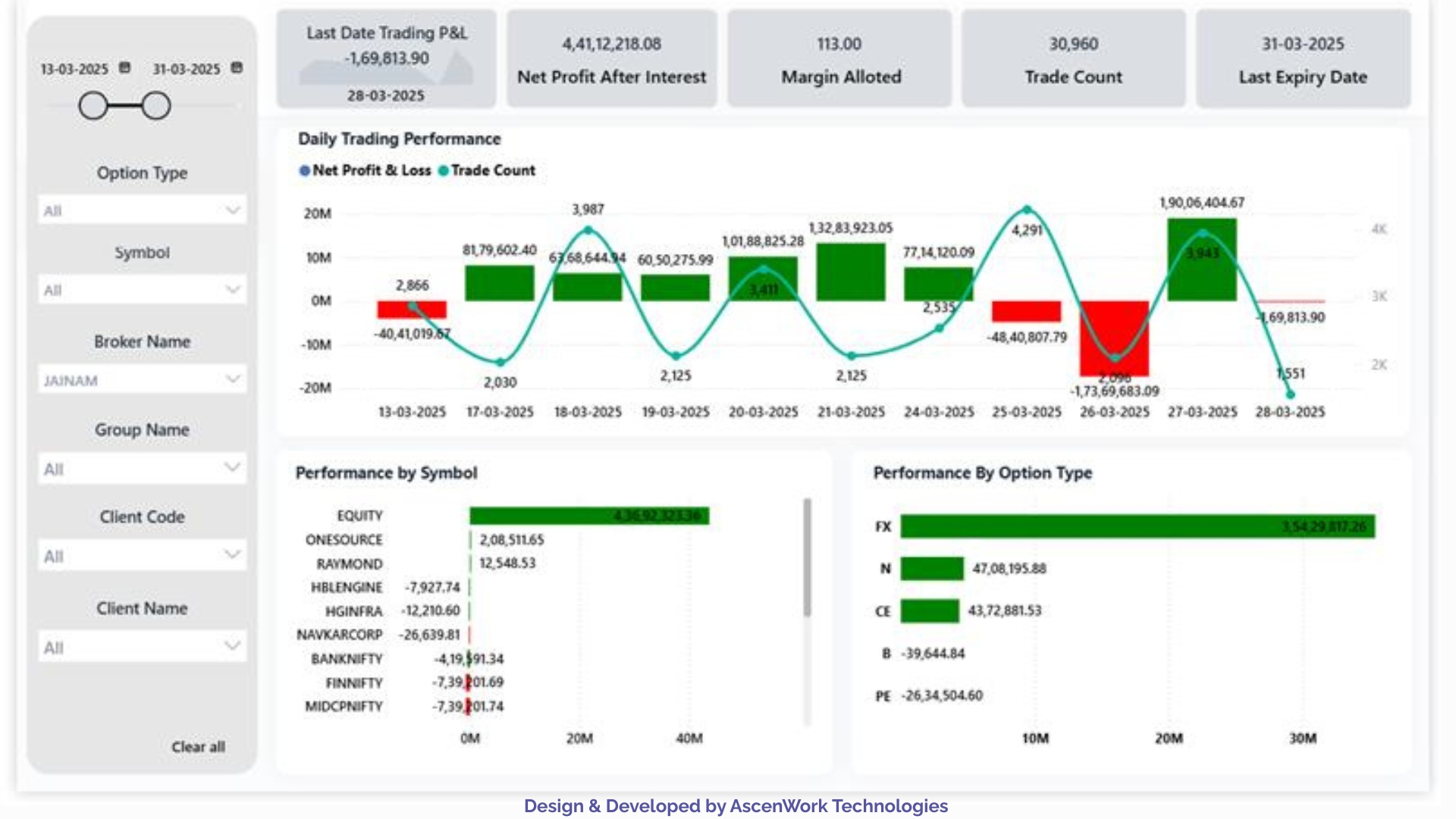Select the EQUITY bar in Performance by Symbol
Viewport: 1456px width, 819px height.
click(x=590, y=516)
